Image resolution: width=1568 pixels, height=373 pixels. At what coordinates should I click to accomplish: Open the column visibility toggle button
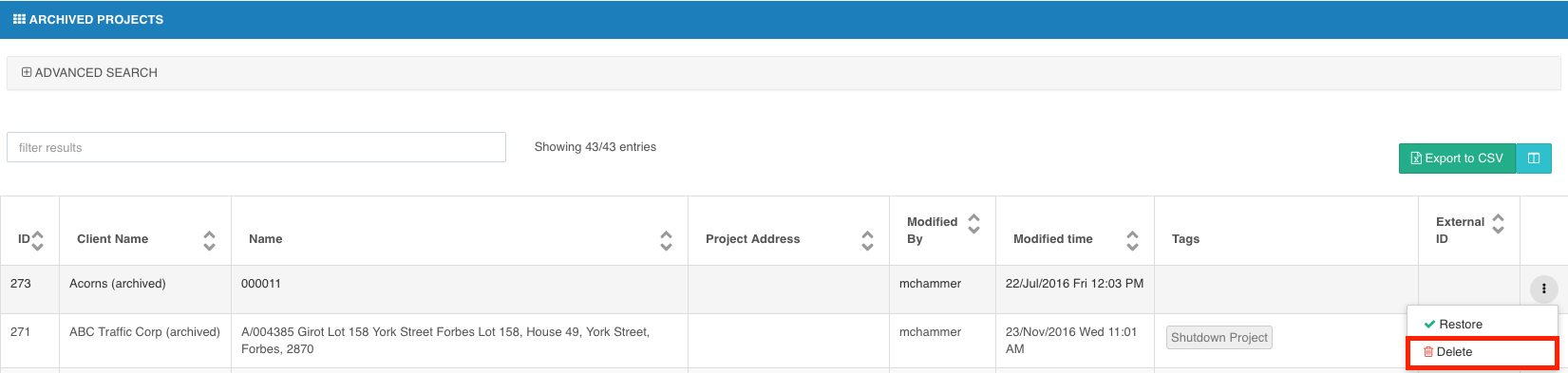[x=1534, y=159]
